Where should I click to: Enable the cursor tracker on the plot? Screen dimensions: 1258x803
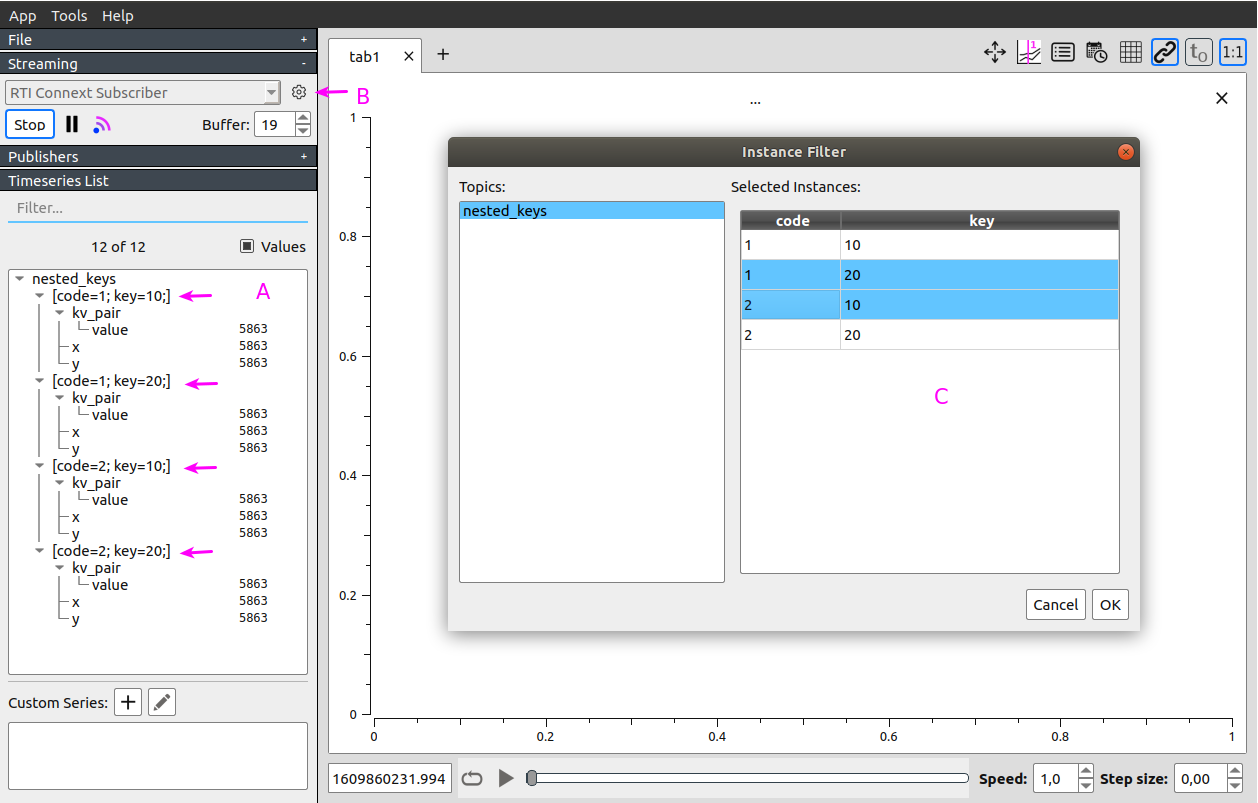coord(1028,51)
